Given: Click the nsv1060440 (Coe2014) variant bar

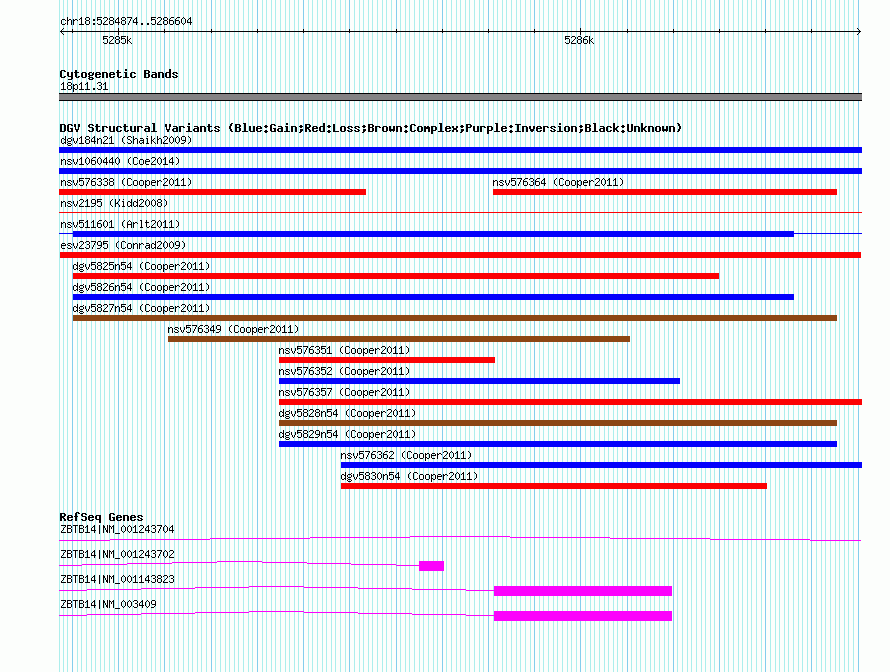Looking at the screenshot, I should (460, 171).
